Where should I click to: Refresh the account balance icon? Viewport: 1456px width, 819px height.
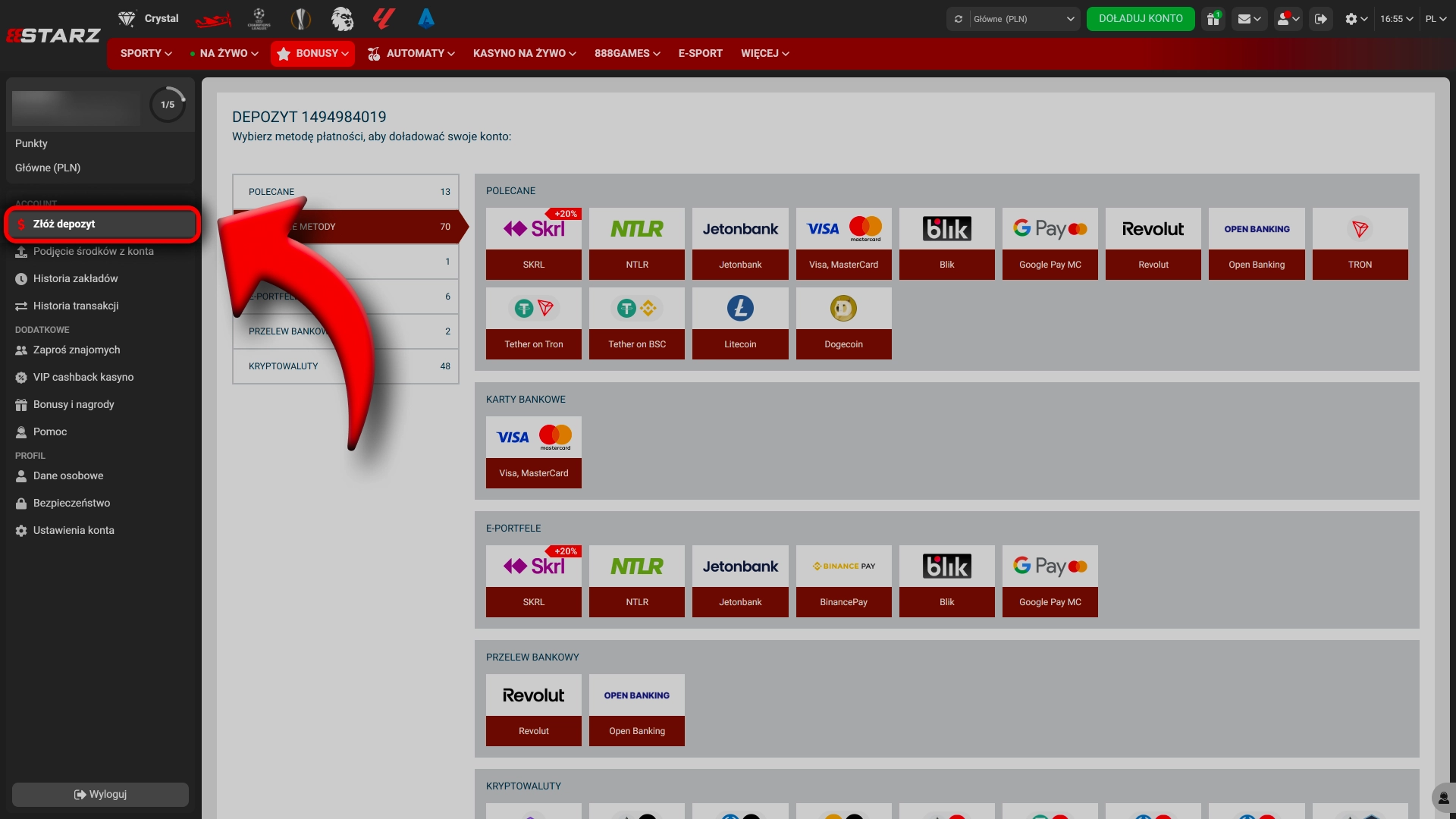pos(959,19)
